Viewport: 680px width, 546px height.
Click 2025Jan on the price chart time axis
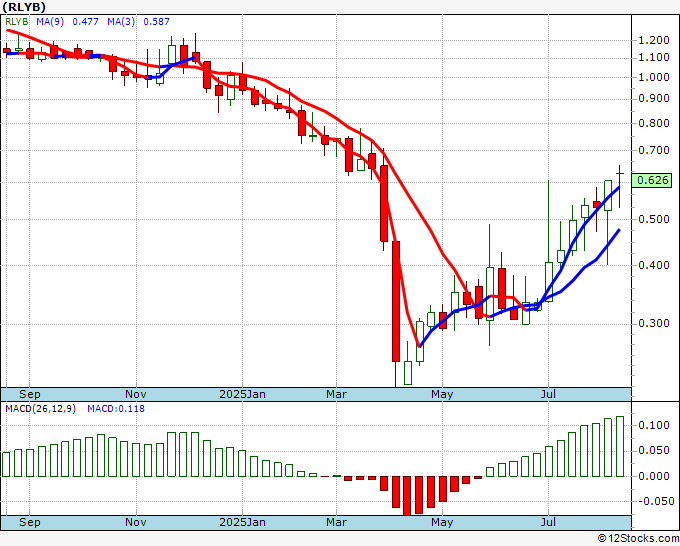pyautogui.click(x=242, y=394)
